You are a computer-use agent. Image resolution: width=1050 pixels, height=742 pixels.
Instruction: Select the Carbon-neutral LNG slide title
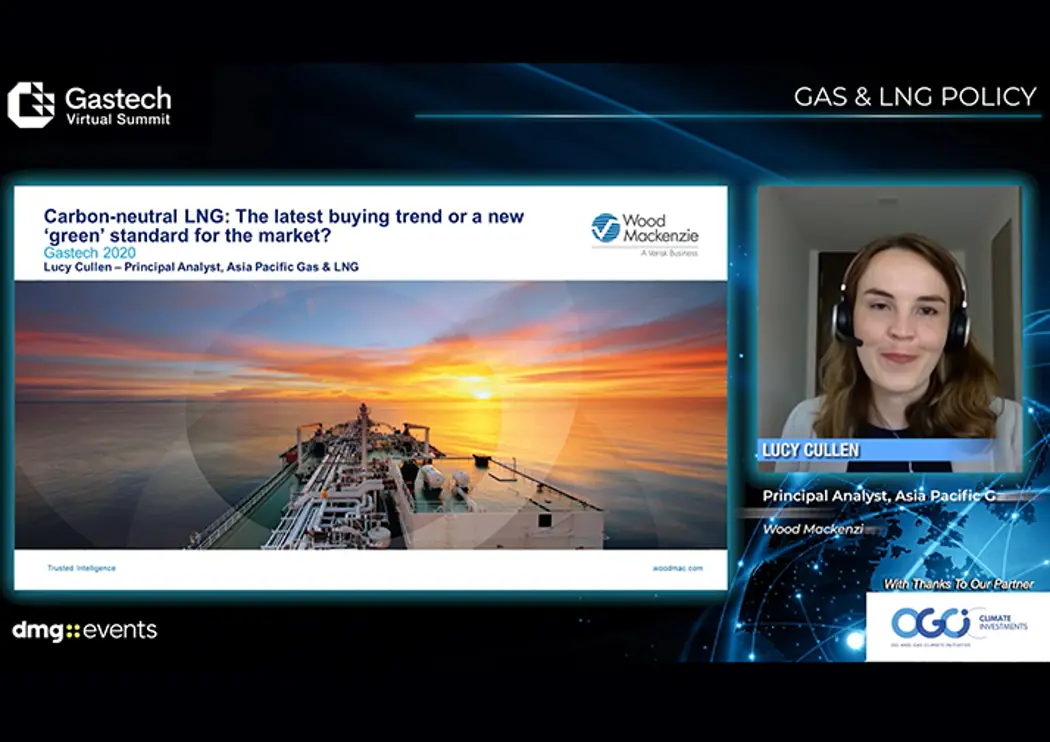(284, 226)
